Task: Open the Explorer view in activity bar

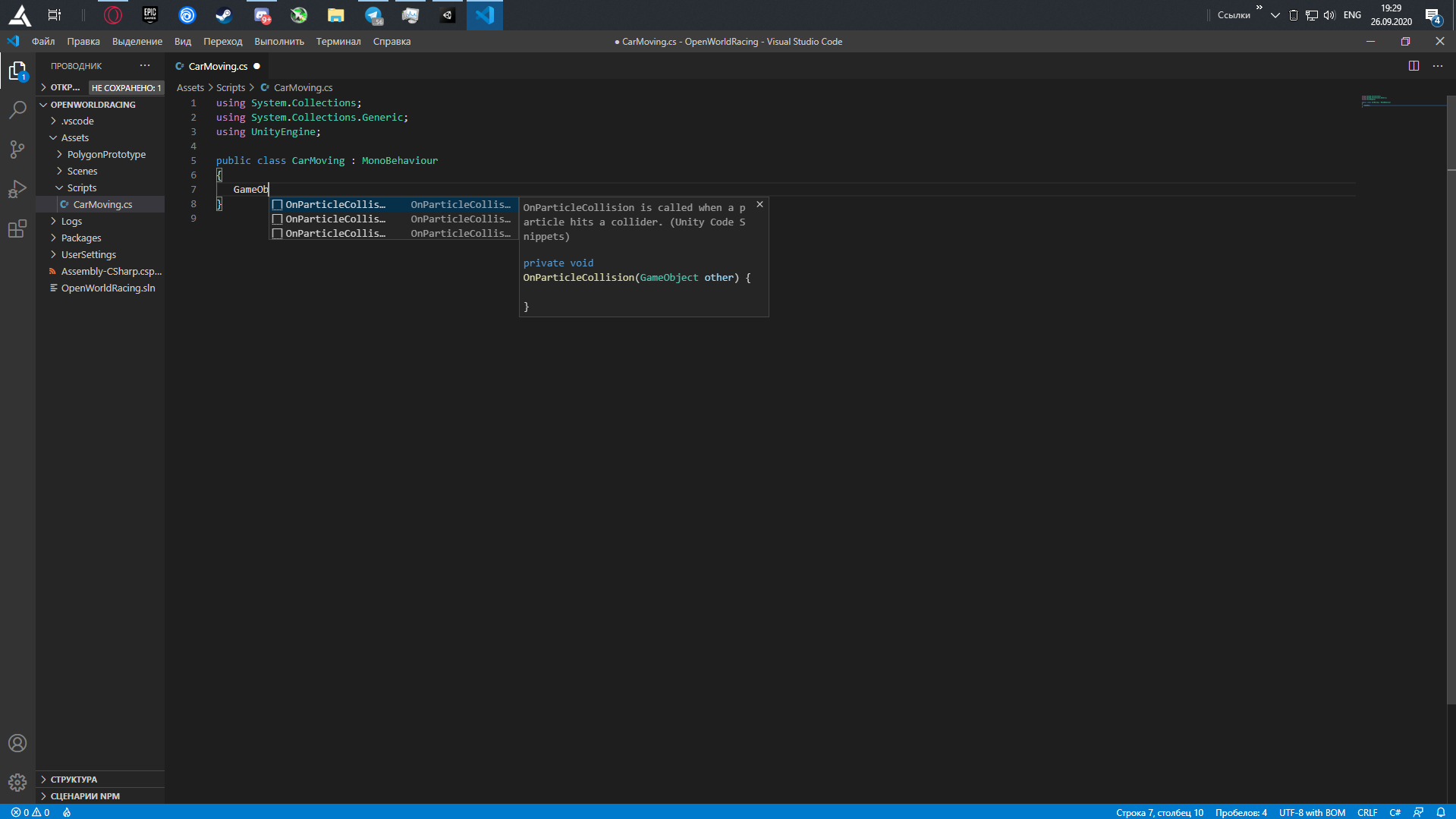Action: tap(17, 71)
